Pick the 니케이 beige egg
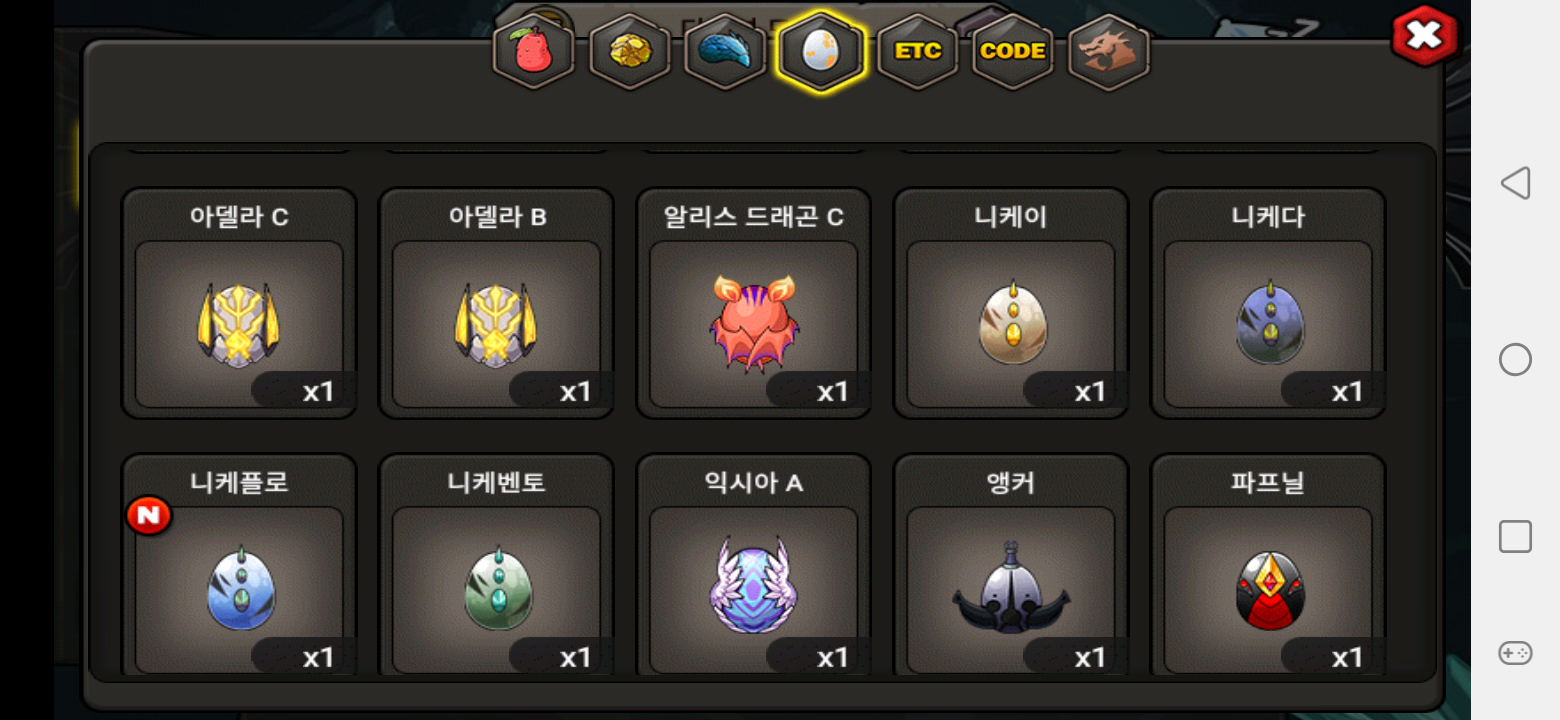The height and width of the screenshot is (720, 1560). tap(1011, 303)
